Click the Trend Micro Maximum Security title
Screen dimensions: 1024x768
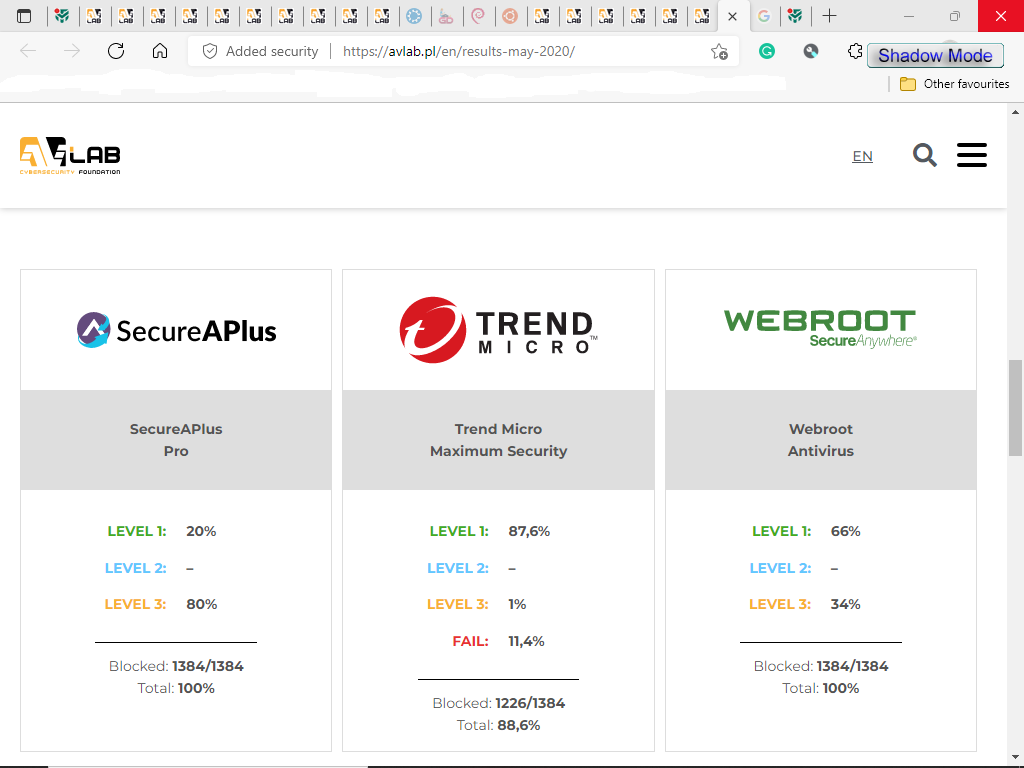pyautogui.click(x=498, y=440)
